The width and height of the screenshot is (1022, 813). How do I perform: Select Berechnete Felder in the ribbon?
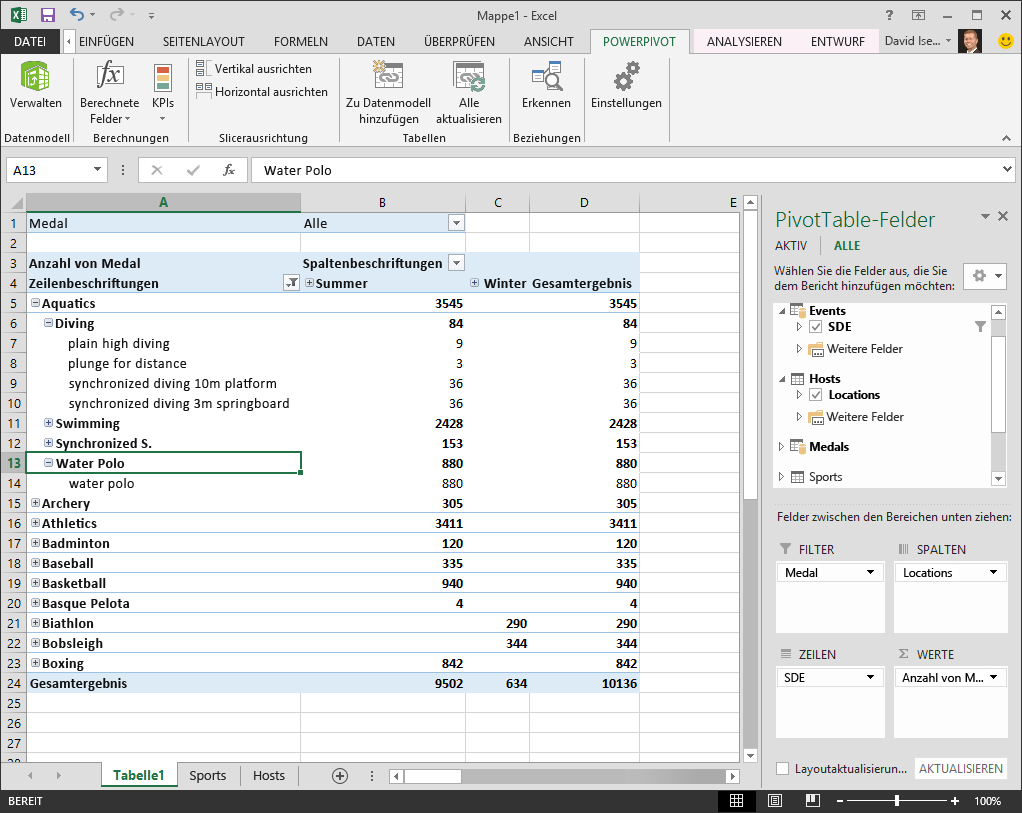(x=109, y=90)
